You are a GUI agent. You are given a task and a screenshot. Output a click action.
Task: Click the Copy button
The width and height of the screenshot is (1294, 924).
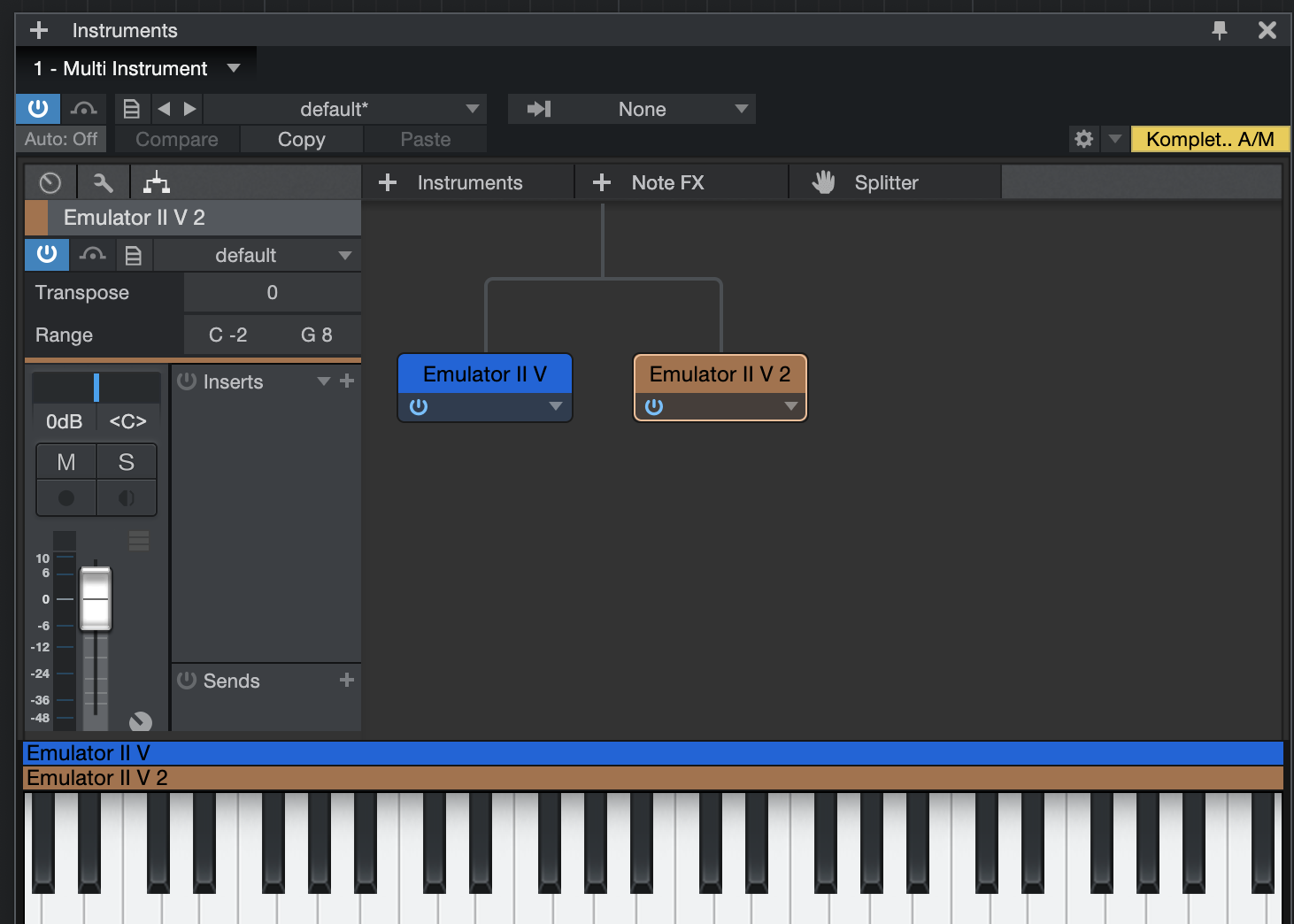click(x=302, y=139)
